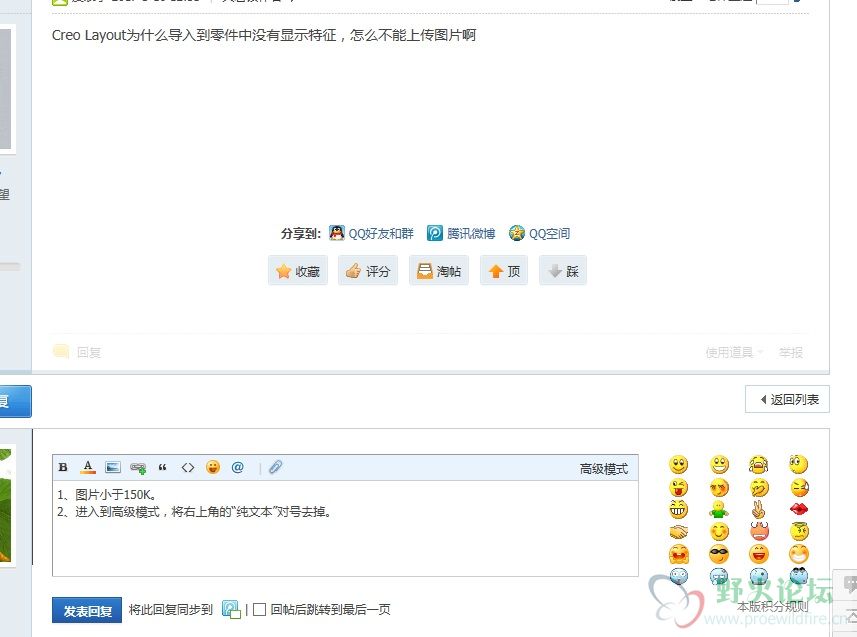Insert the red lips emoji
Image resolution: width=857 pixels, height=637 pixels.
coord(799,509)
